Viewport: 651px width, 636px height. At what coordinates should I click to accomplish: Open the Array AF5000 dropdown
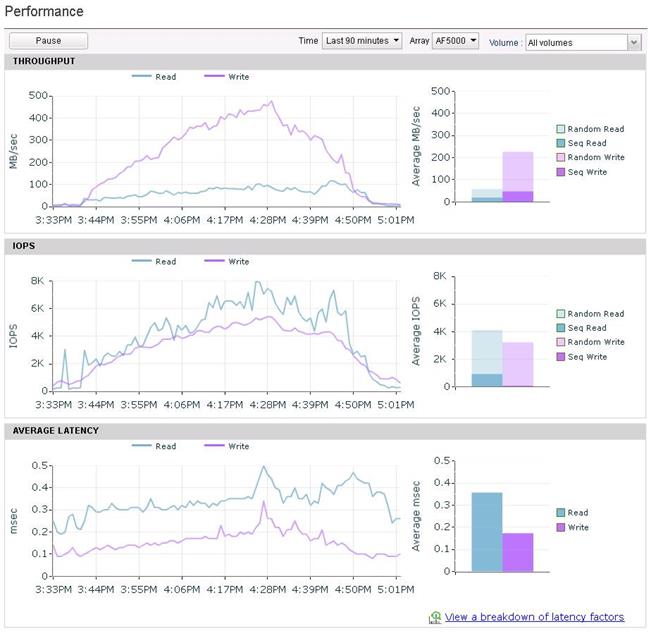(x=455, y=41)
